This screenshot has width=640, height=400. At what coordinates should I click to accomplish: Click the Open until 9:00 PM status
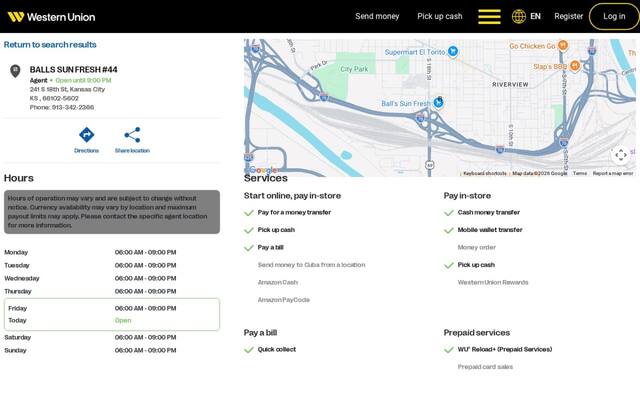coord(83,80)
